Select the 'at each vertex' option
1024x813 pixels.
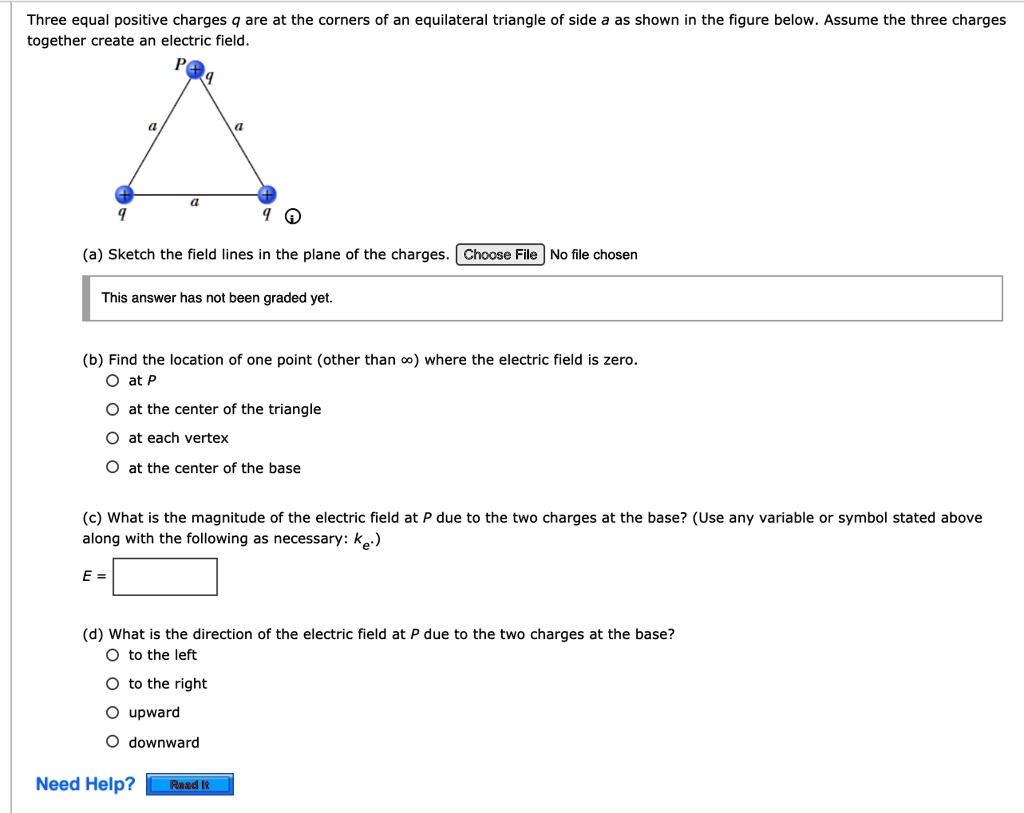tap(113, 438)
